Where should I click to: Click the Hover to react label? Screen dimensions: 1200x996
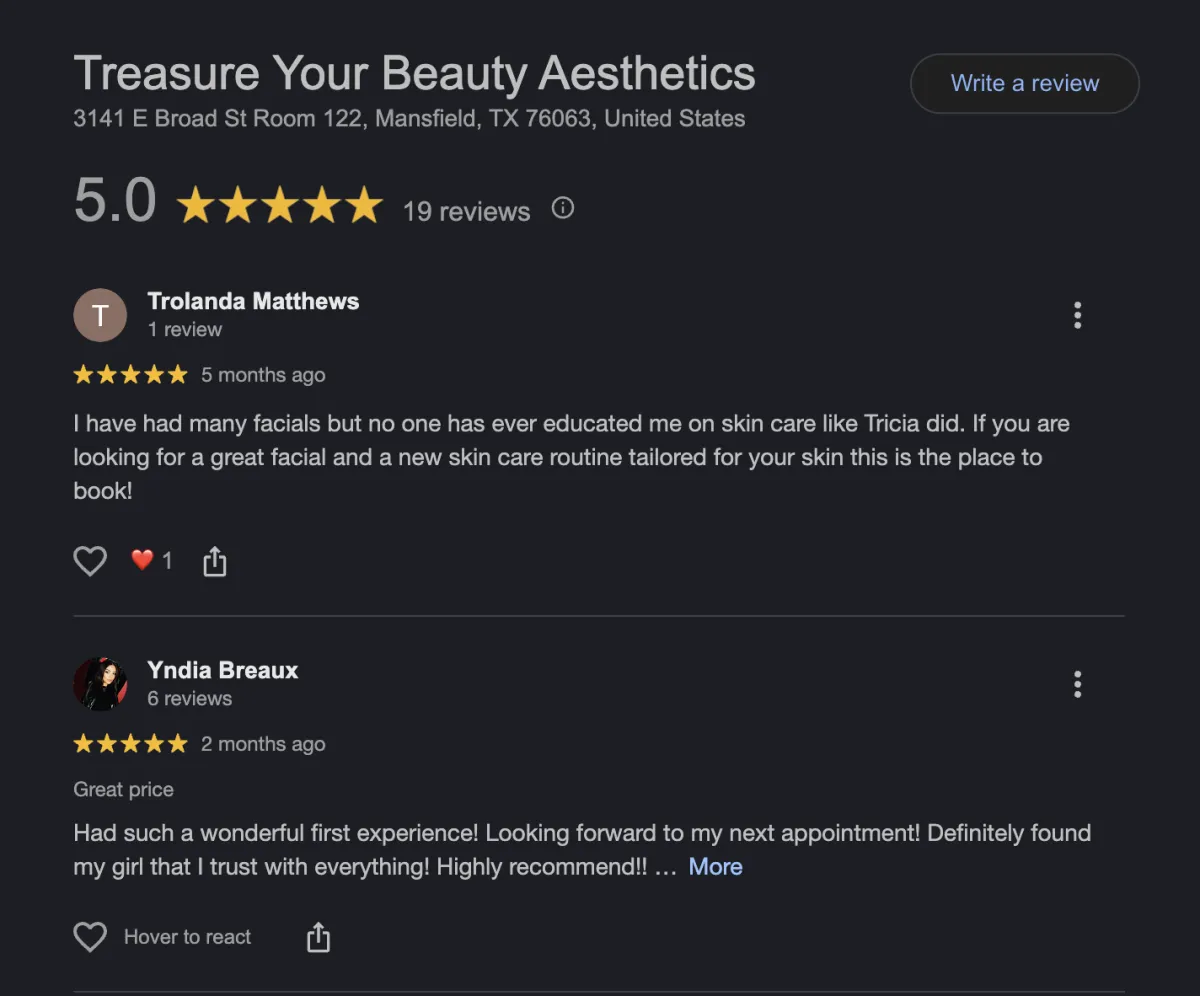(x=187, y=937)
